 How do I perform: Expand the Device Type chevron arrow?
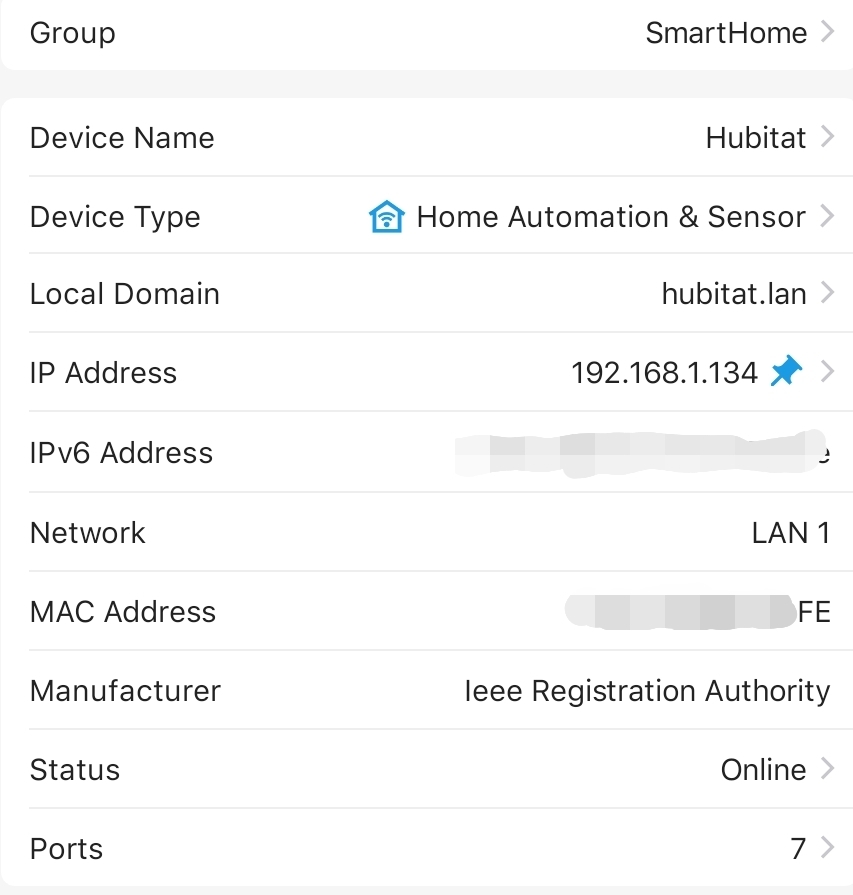827,216
